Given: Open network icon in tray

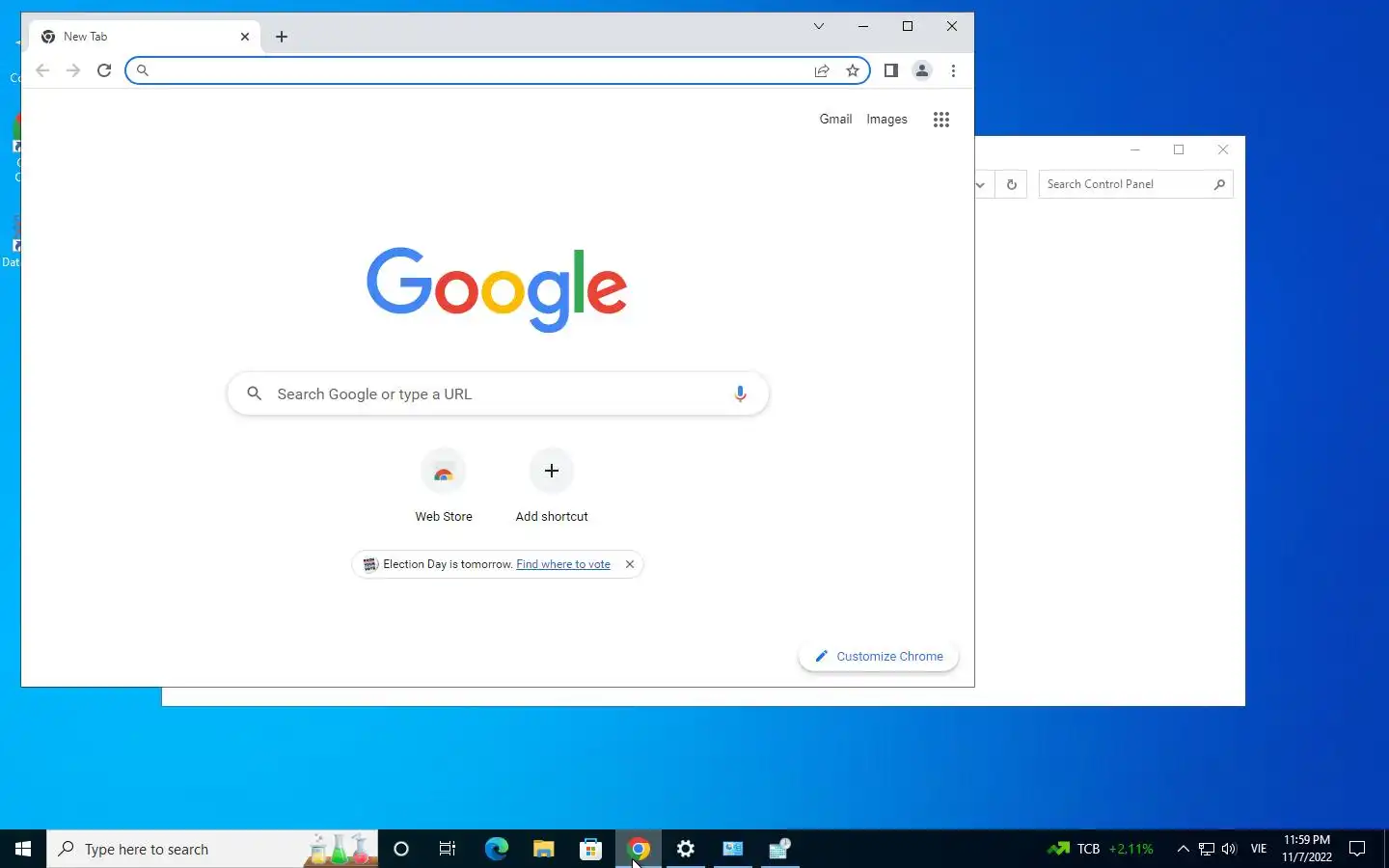Looking at the screenshot, I should [1207, 849].
